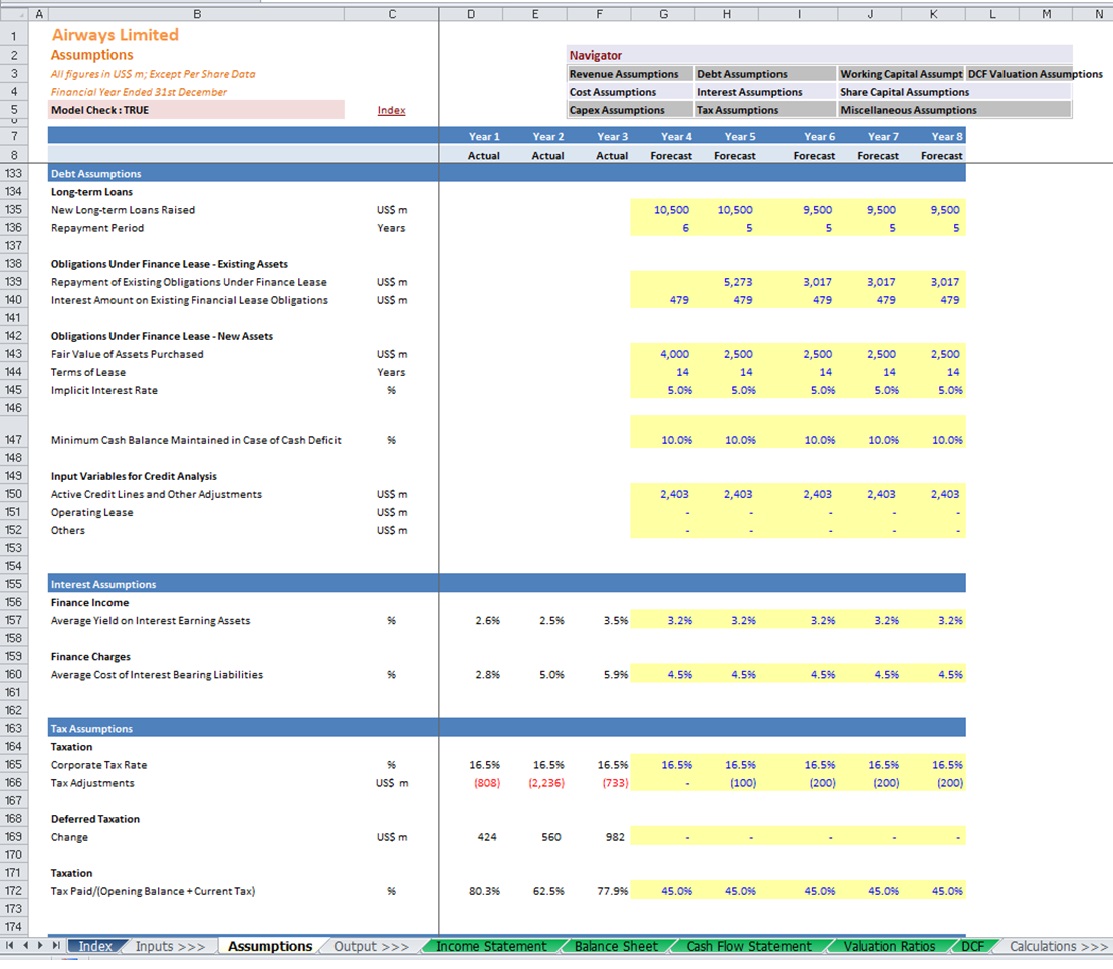Go to first sheet tab arrow
This screenshot has width=1113, height=969.
tap(9, 946)
